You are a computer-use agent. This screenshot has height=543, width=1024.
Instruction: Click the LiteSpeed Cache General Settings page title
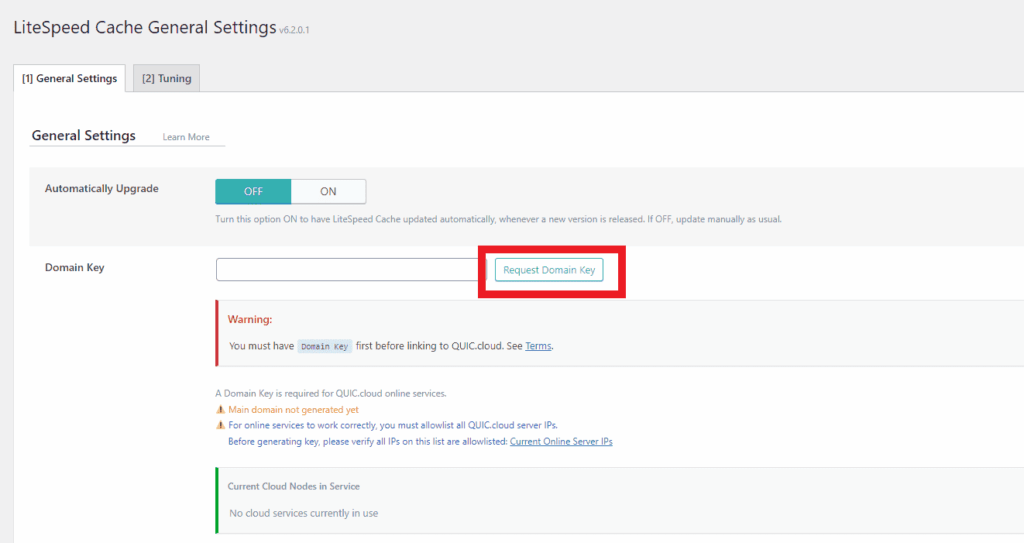click(x=145, y=27)
